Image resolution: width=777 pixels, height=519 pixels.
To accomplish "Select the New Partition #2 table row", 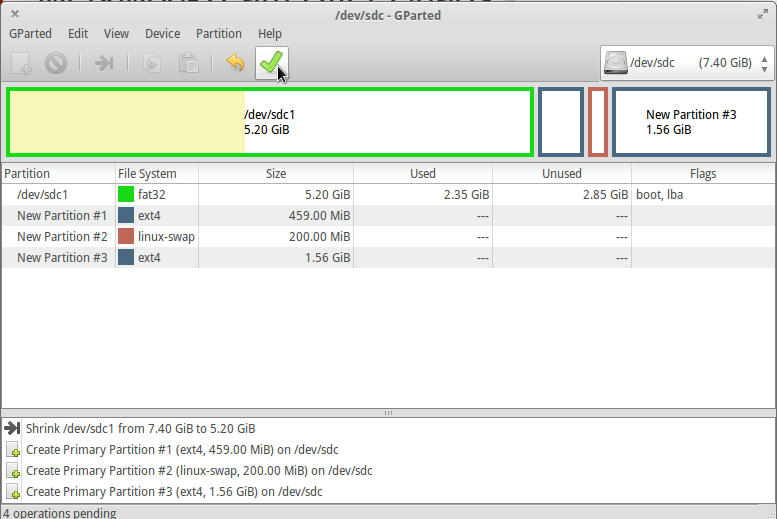I will pyautogui.click(x=62, y=236).
